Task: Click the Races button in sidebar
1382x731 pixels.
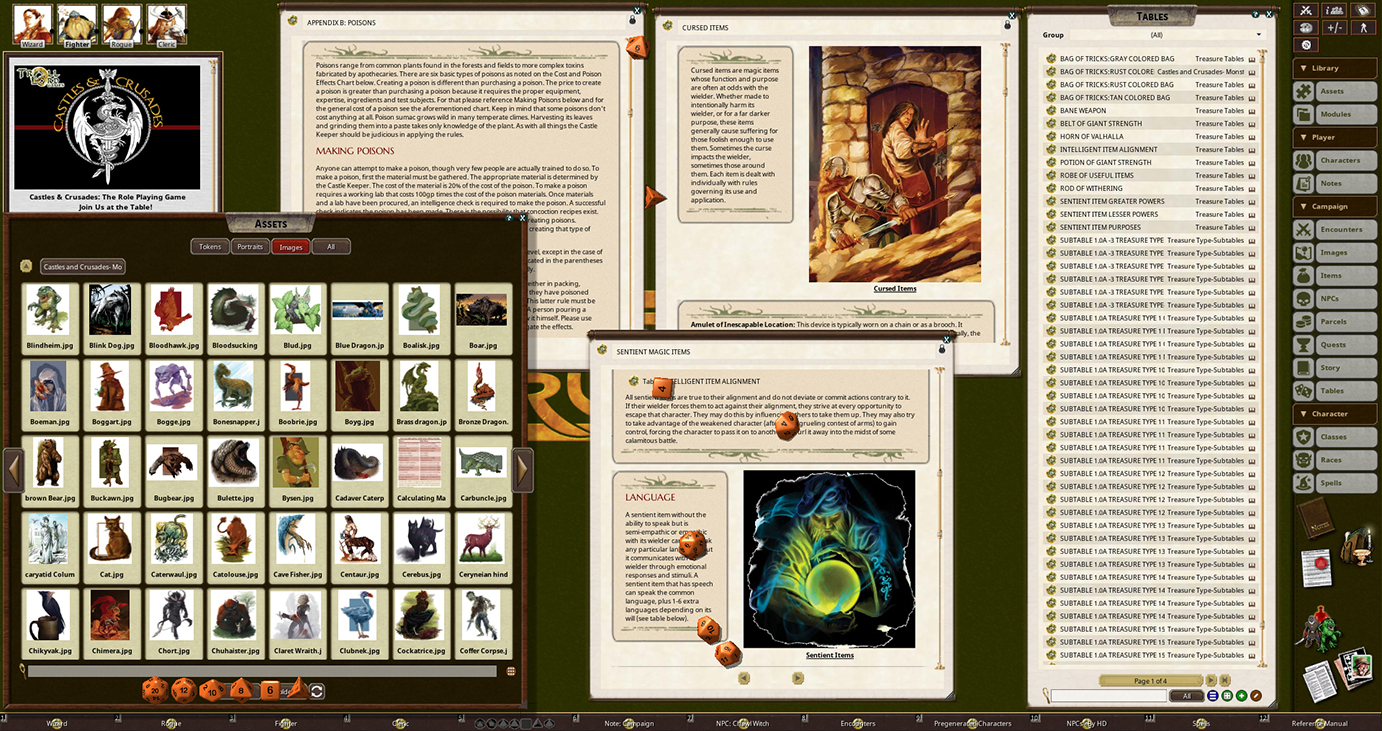Action: pos(1346,459)
